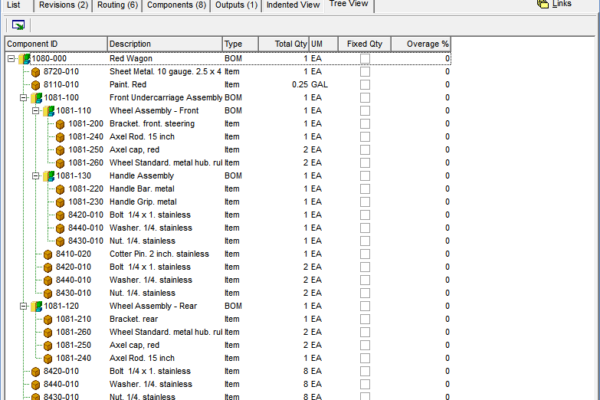600x400 pixels.
Task: Collapse the 1081-110 Wheel Assembly Front node
Action: pos(36,111)
